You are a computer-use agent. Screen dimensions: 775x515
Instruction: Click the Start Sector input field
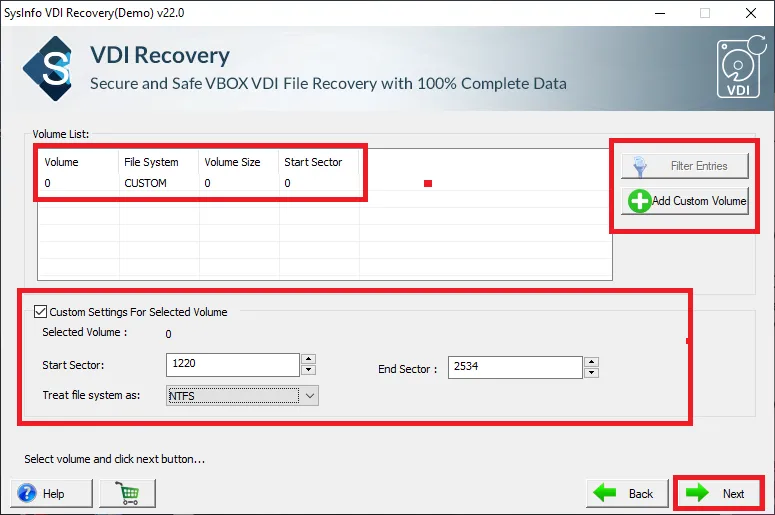tap(233, 365)
